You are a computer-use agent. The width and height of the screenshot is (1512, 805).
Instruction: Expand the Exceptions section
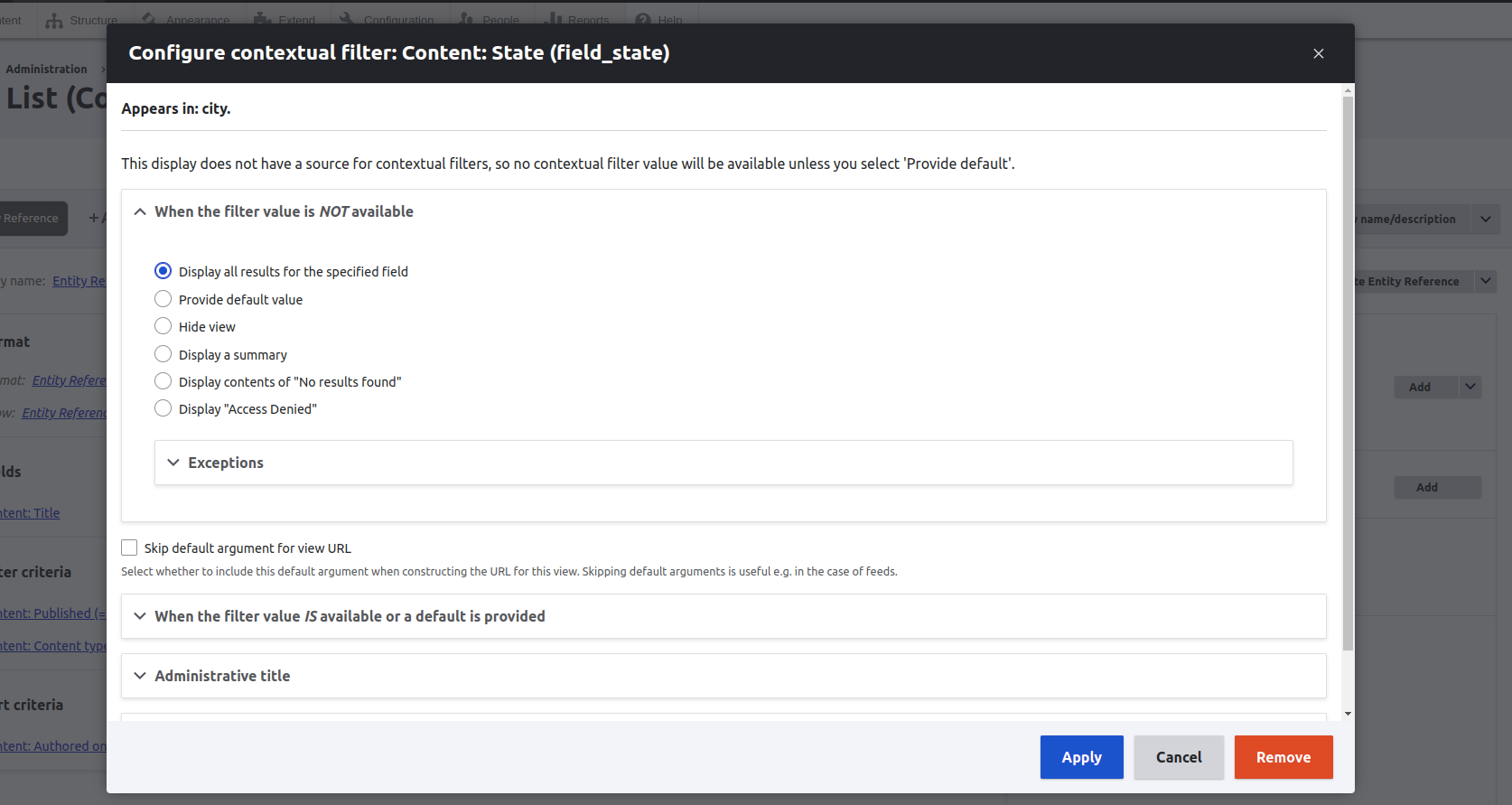click(x=226, y=463)
